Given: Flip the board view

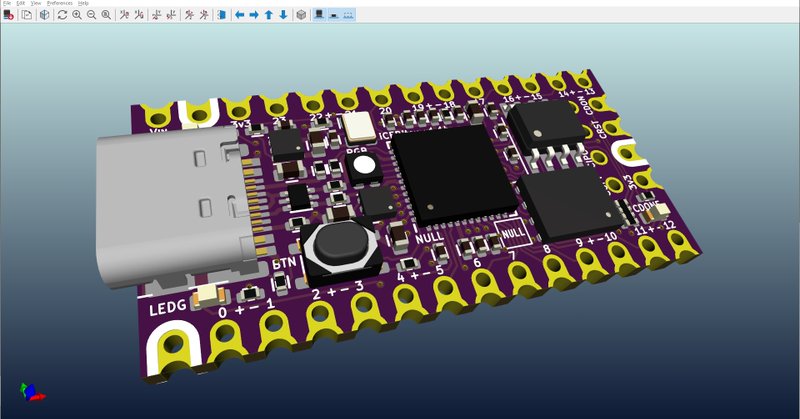Looking at the screenshot, I should click(221, 15).
